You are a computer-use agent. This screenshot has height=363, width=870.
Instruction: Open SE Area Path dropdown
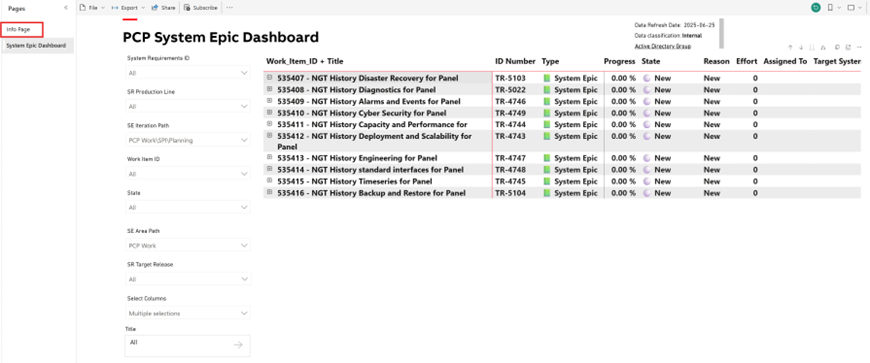coord(188,245)
